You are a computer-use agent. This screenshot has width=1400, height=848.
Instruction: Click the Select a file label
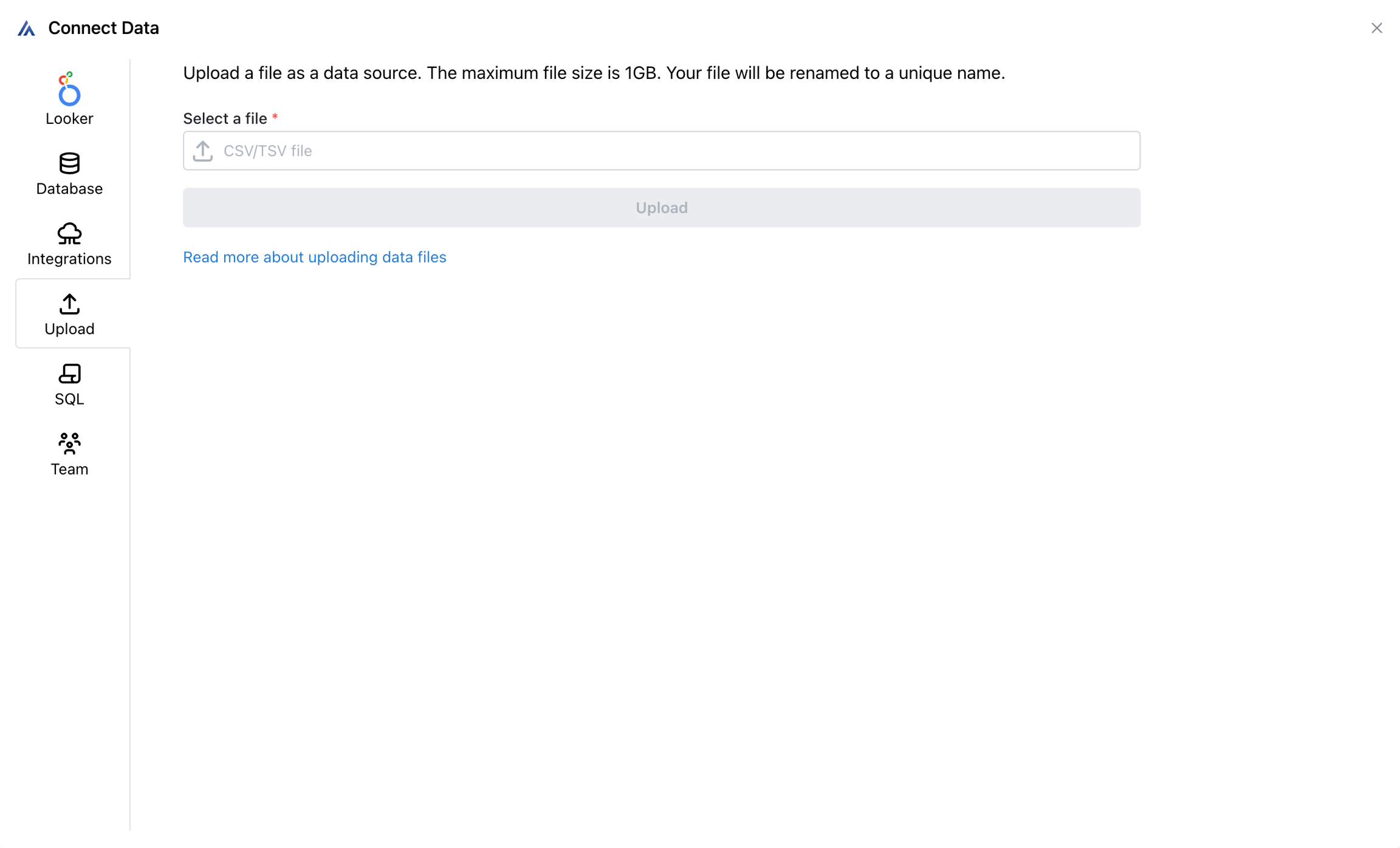225,118
